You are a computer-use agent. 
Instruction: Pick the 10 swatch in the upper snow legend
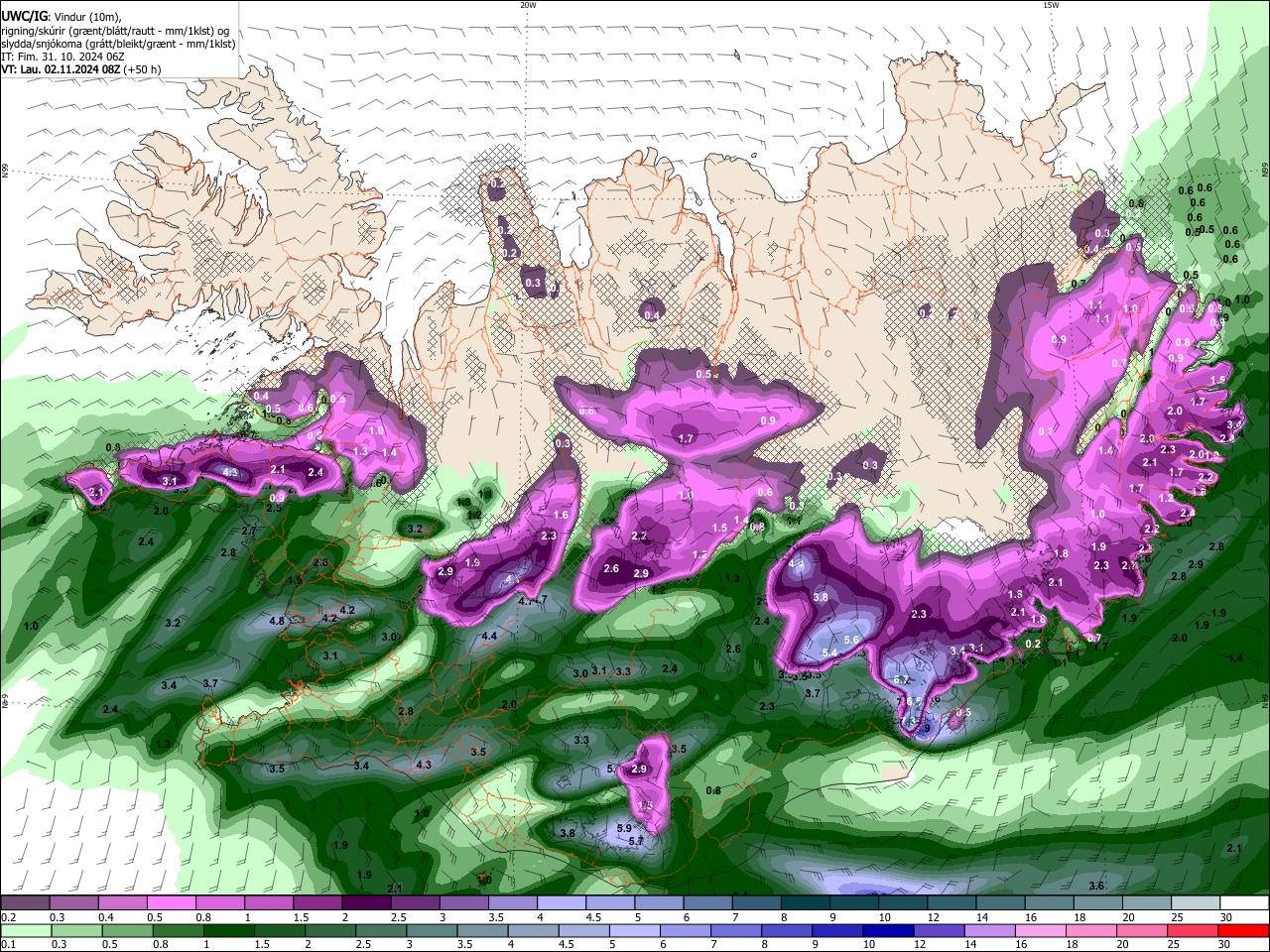coord(903,903)
